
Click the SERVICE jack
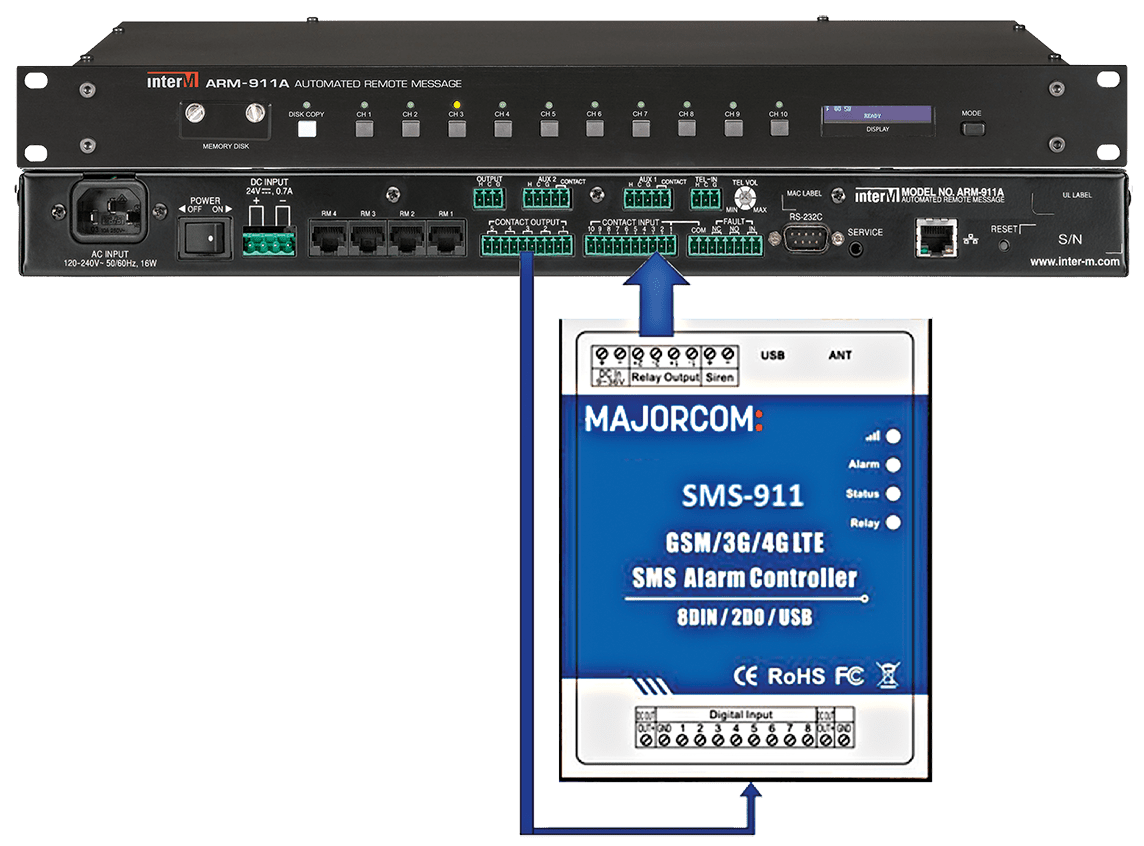856,246
